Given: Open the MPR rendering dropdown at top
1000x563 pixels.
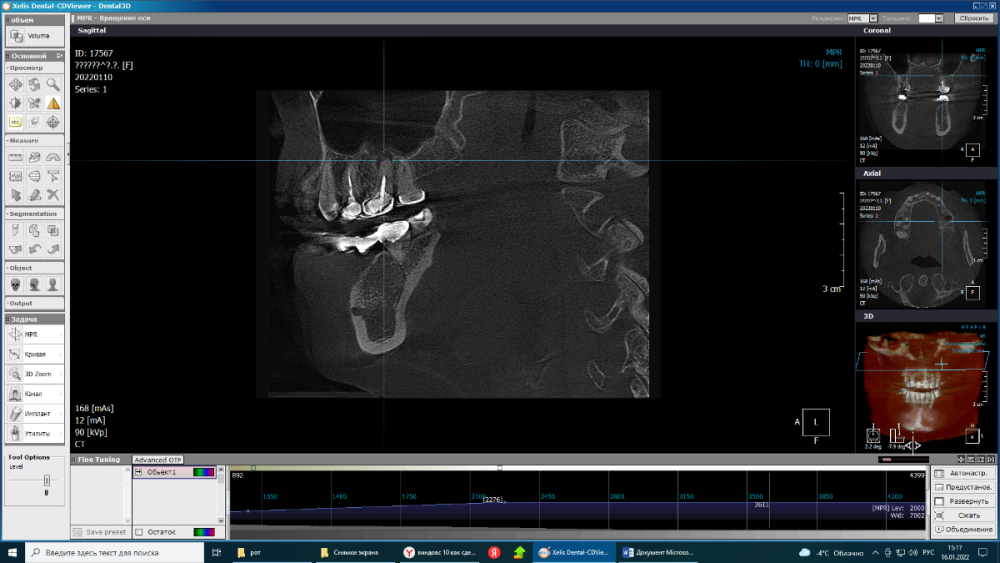Looking at the screenshot, I should coord(873,18).
